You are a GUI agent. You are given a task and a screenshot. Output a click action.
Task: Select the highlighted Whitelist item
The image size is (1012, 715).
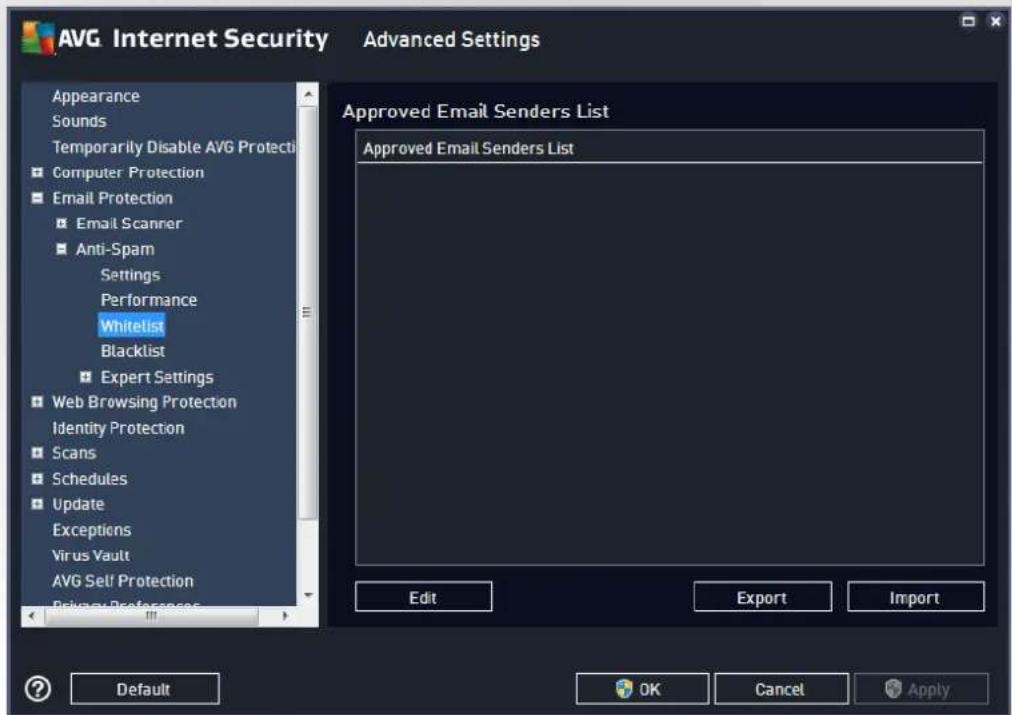pos(132,326)
